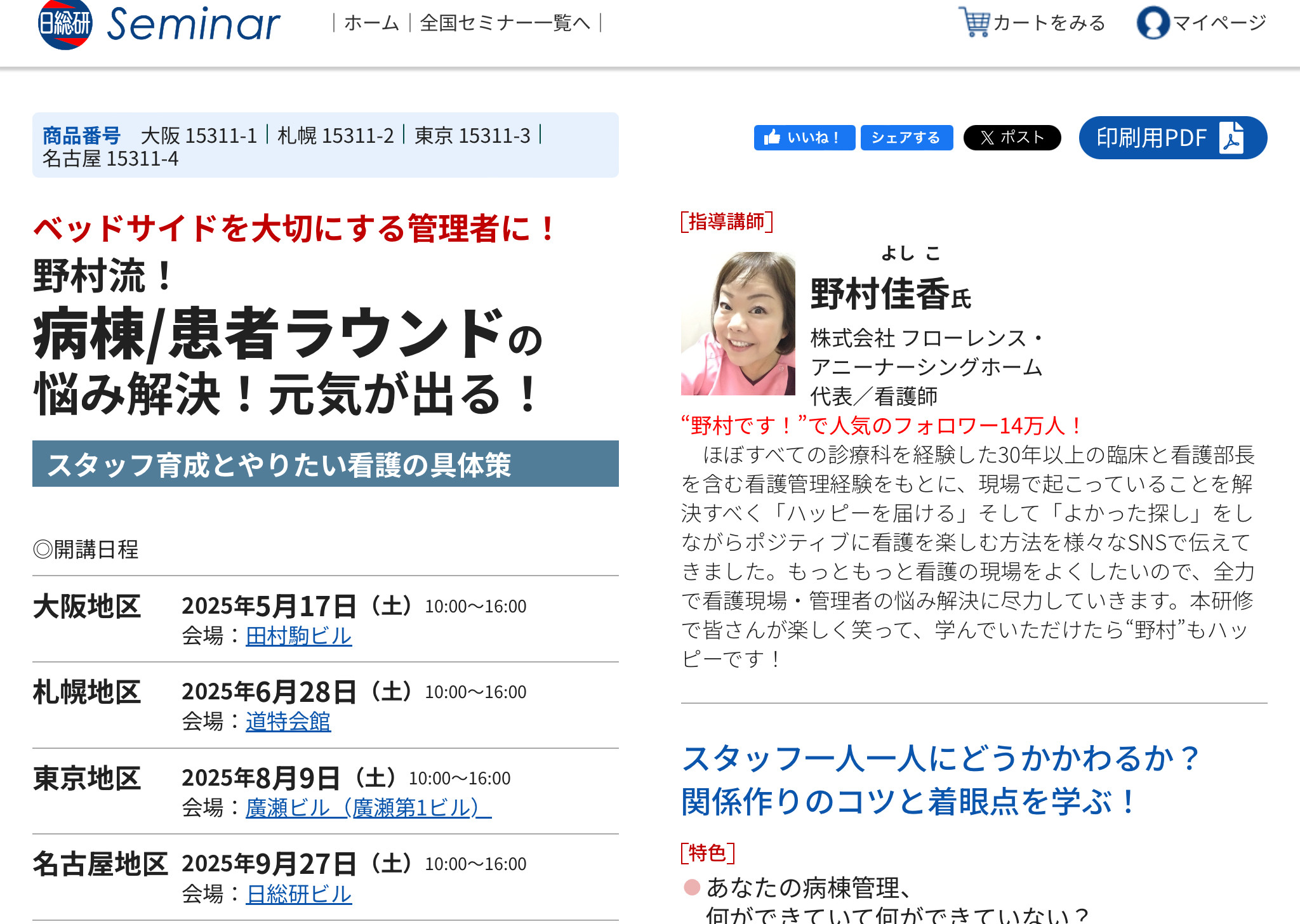Open the 日総研ビル venue link
The height and width of the screenshot is (924, 1300).
point(298,894)
